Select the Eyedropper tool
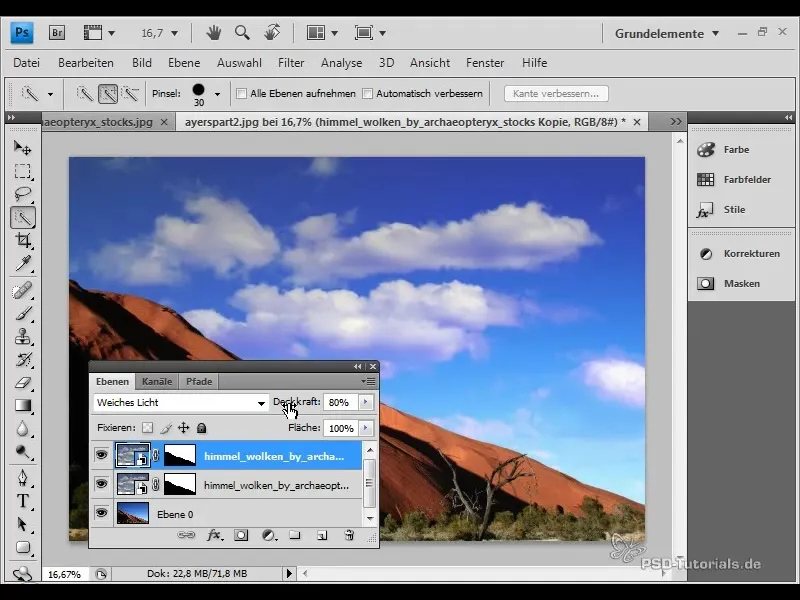 [22, 264]
